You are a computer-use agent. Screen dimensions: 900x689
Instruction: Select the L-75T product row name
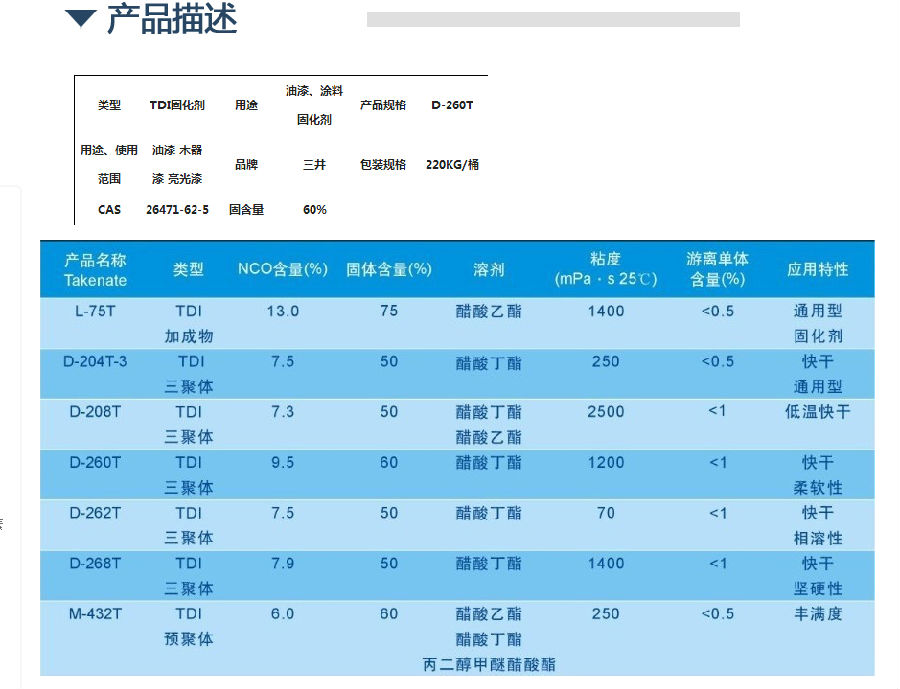coord(95,311)
